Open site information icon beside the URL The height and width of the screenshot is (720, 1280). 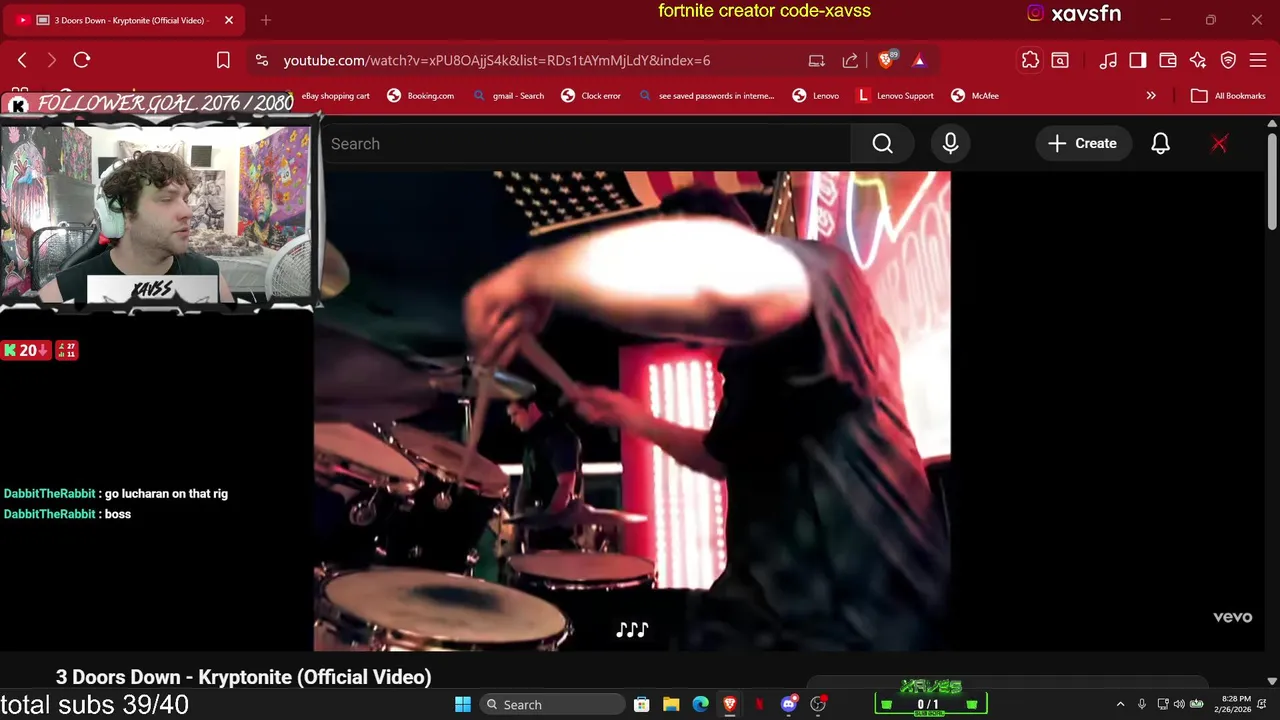pyautogui.click(x=262, y=60)
